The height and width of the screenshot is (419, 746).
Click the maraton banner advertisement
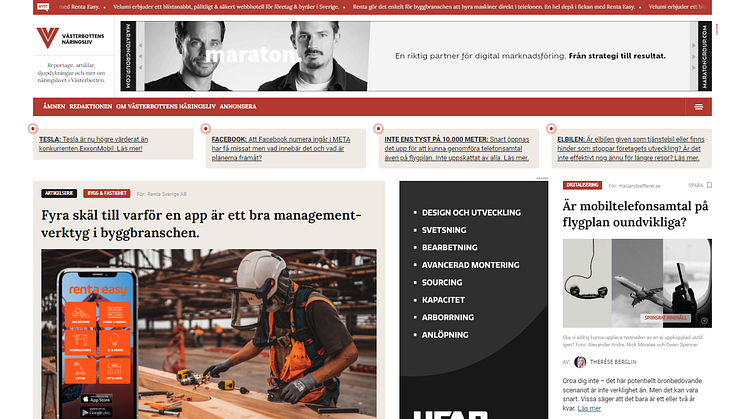point(416,56)
